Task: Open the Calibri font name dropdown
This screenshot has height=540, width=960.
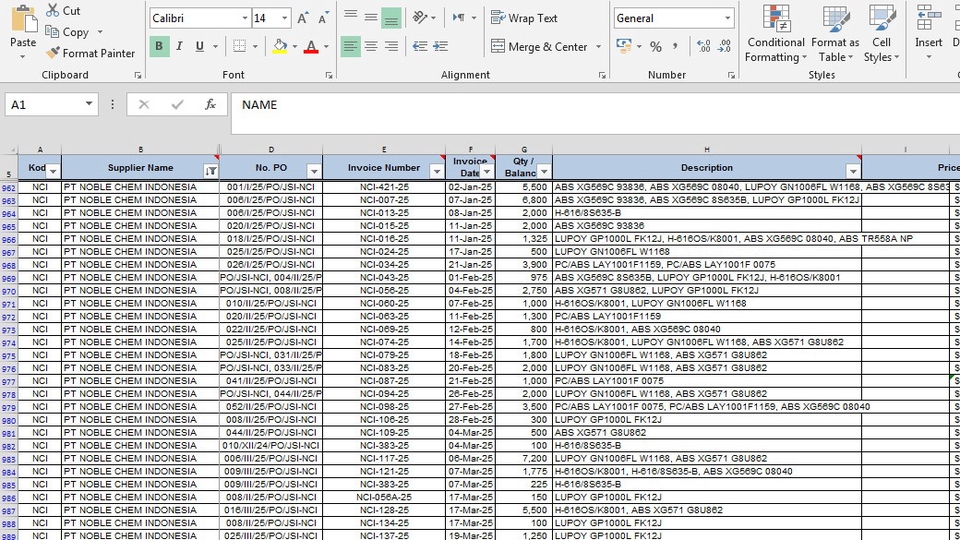Action: 245,18
